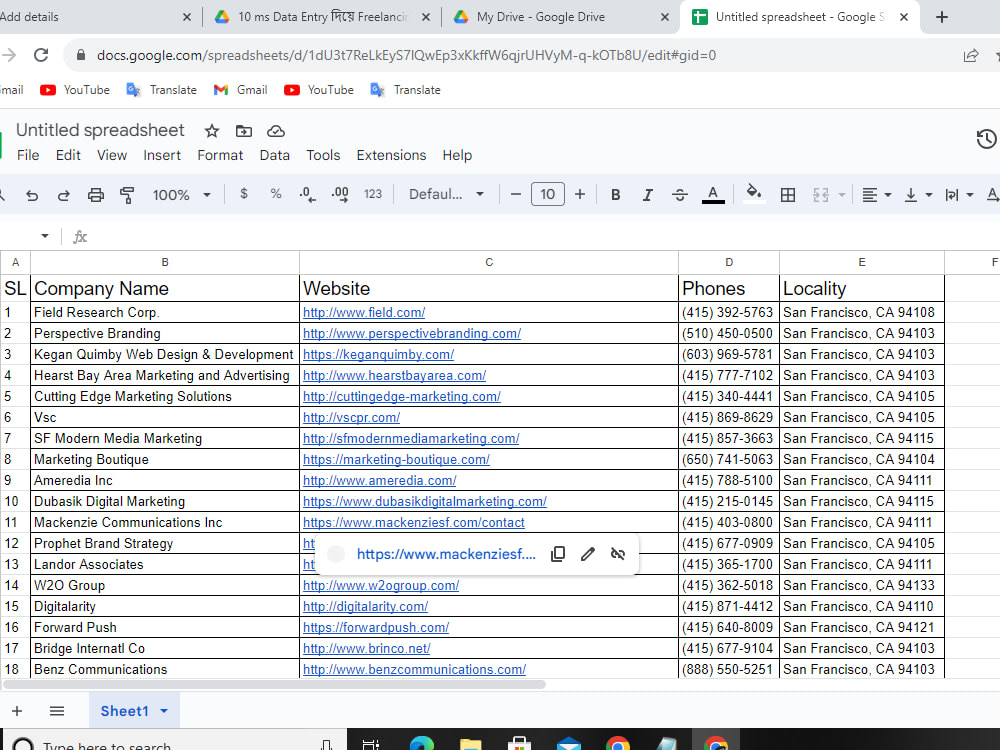
Task: Expand the Default font dropdown
Action: (480, 194)
